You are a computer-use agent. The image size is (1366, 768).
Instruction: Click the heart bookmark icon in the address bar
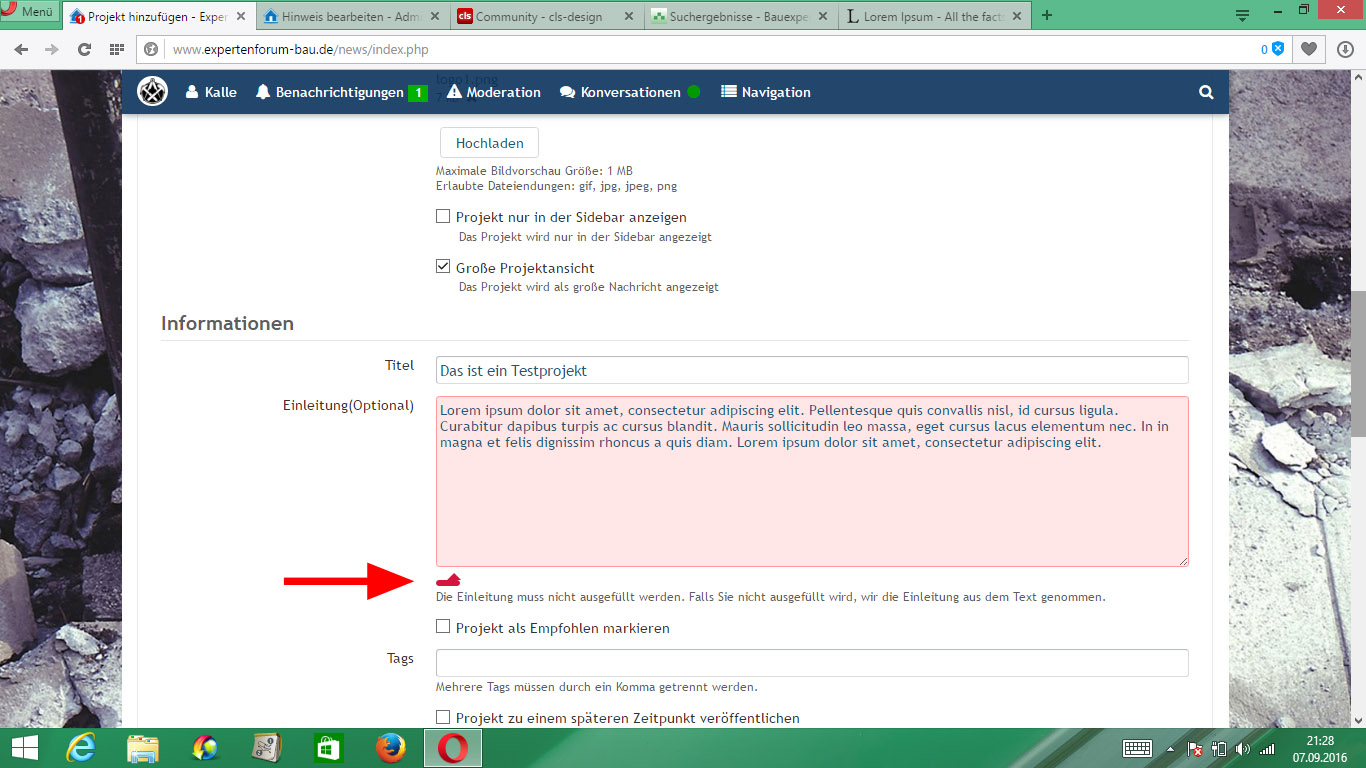[x=1308, y=49]
